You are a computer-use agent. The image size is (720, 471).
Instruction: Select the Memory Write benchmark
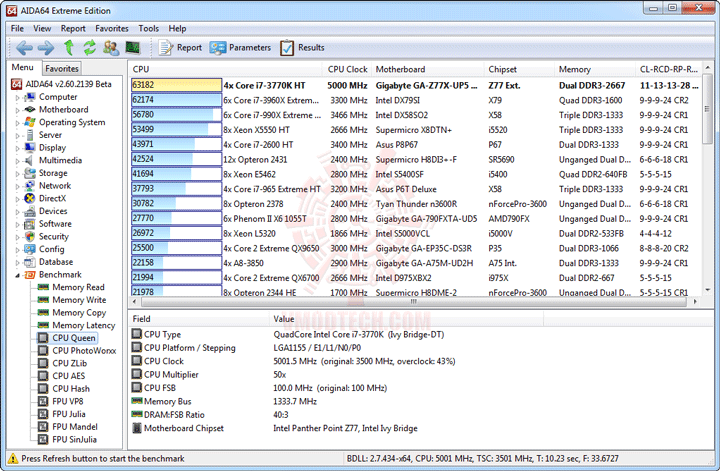tap(79, 300)
